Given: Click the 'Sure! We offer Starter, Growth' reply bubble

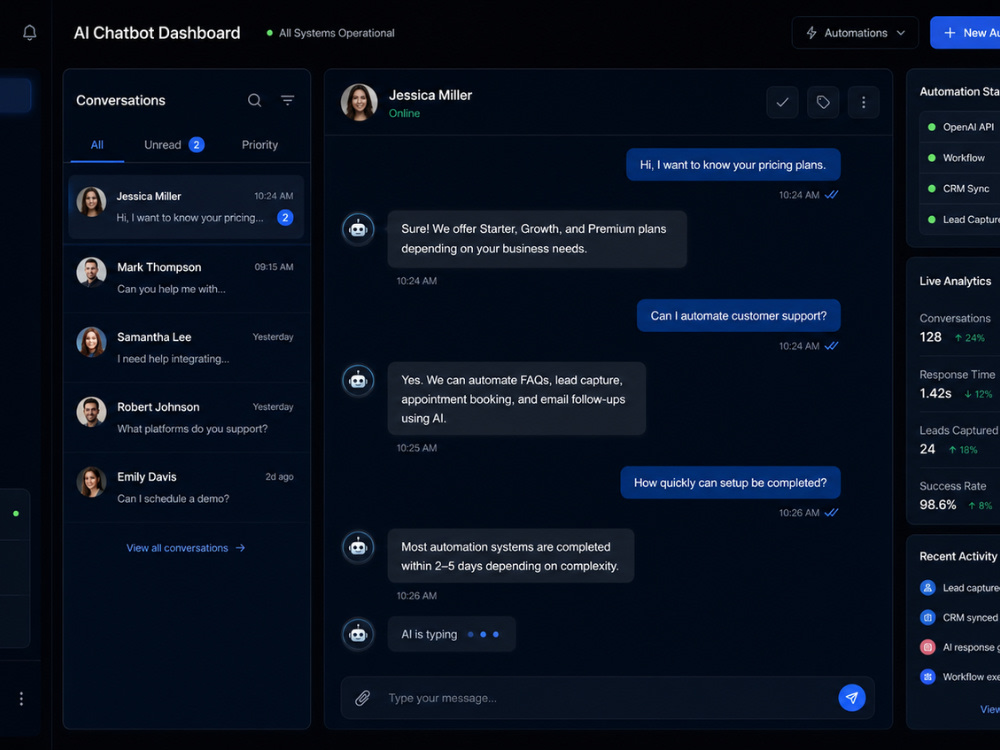Looking at the screenshot, I should (537, 239).
